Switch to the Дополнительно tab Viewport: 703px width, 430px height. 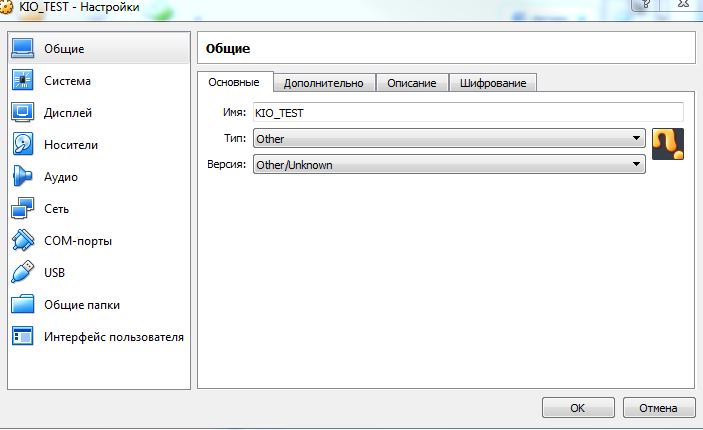tap(323, 83)
